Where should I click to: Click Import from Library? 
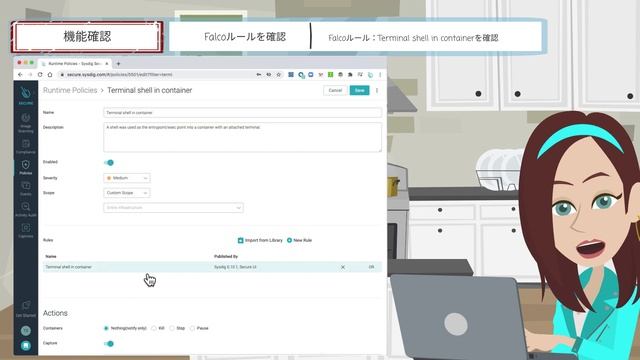point(260,240)
